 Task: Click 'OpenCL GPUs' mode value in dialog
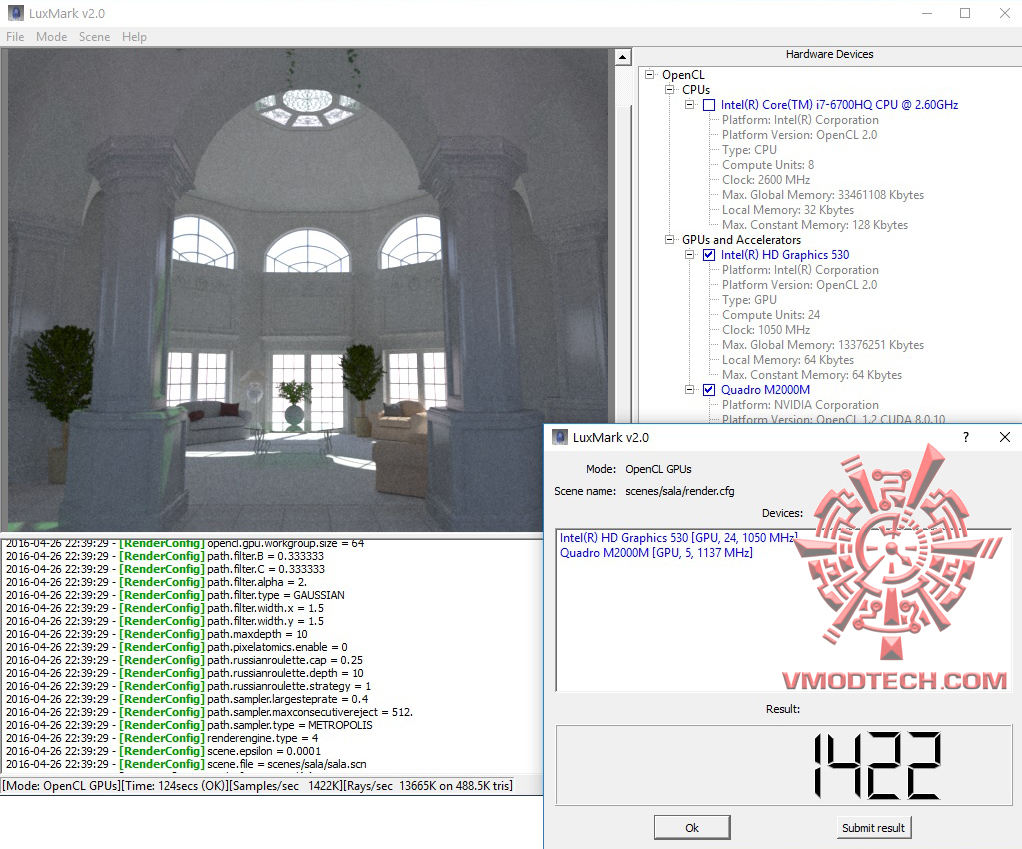tap(658, 469)
